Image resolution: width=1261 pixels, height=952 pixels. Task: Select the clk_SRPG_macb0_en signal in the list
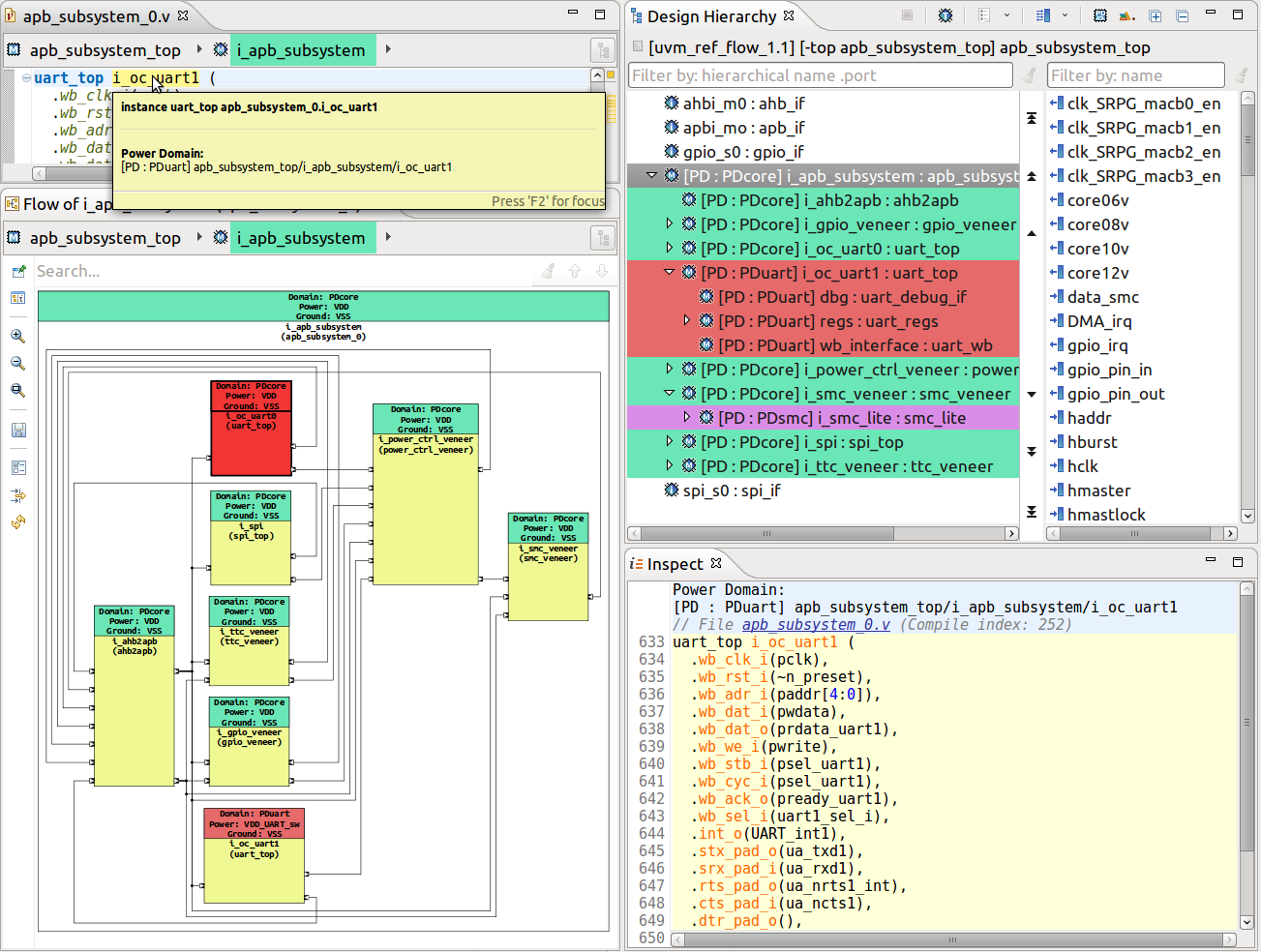pyautogui.click(x=1142, y=104)
